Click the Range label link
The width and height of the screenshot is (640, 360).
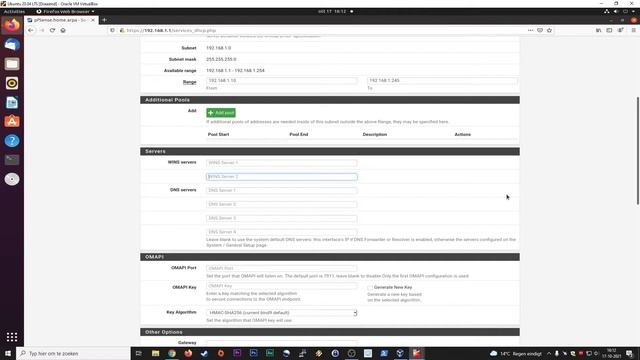[x=189, y=82]
